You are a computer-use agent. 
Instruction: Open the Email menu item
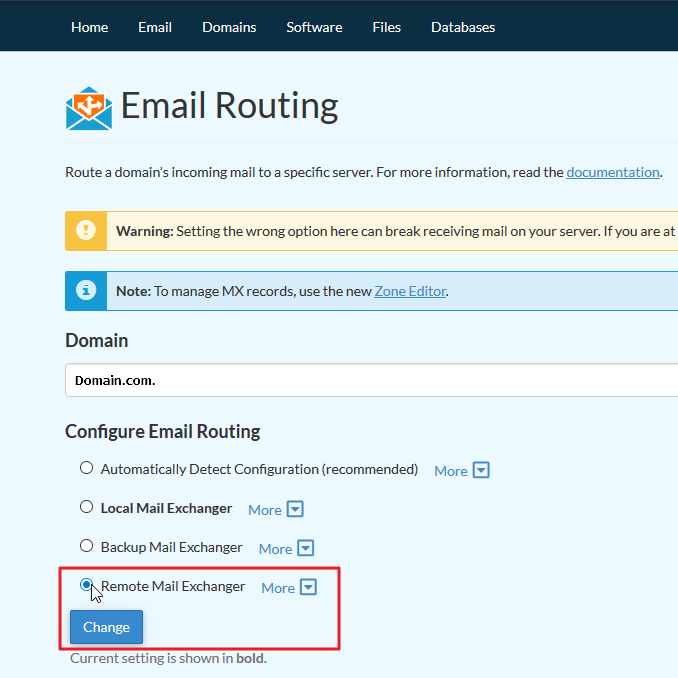[x=155, y=27]
